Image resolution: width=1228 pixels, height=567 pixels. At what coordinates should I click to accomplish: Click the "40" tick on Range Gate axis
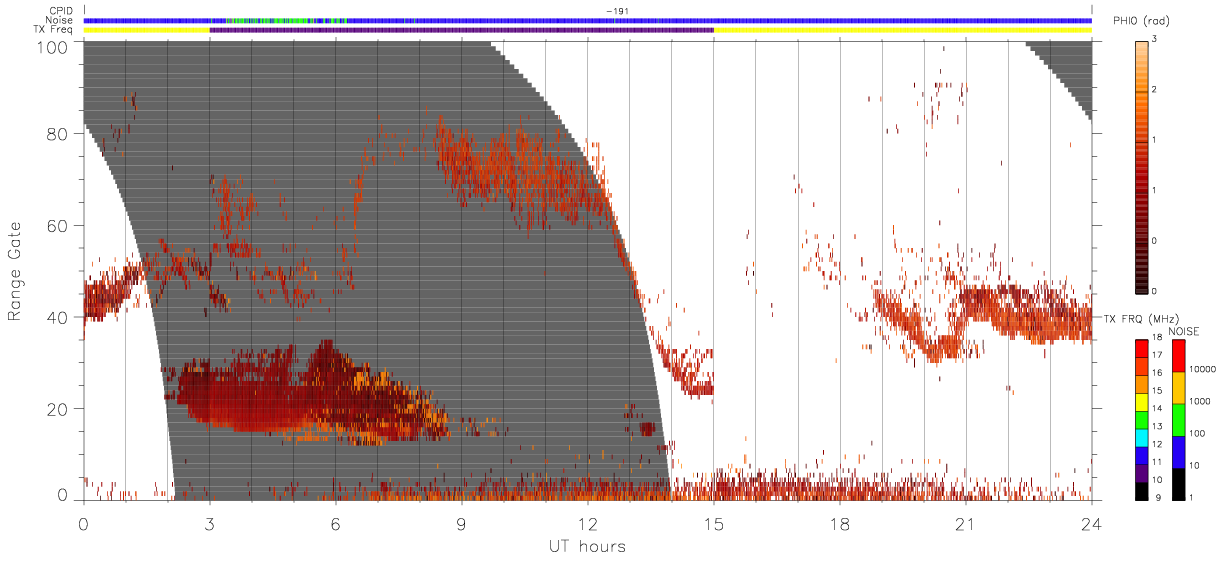coord(58,317)
